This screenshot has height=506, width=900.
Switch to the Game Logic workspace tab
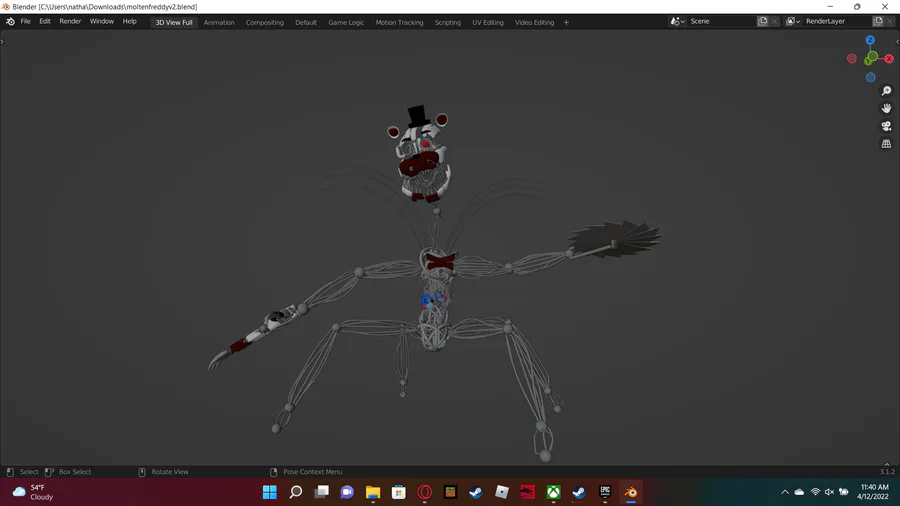click(x=346, y=22)
